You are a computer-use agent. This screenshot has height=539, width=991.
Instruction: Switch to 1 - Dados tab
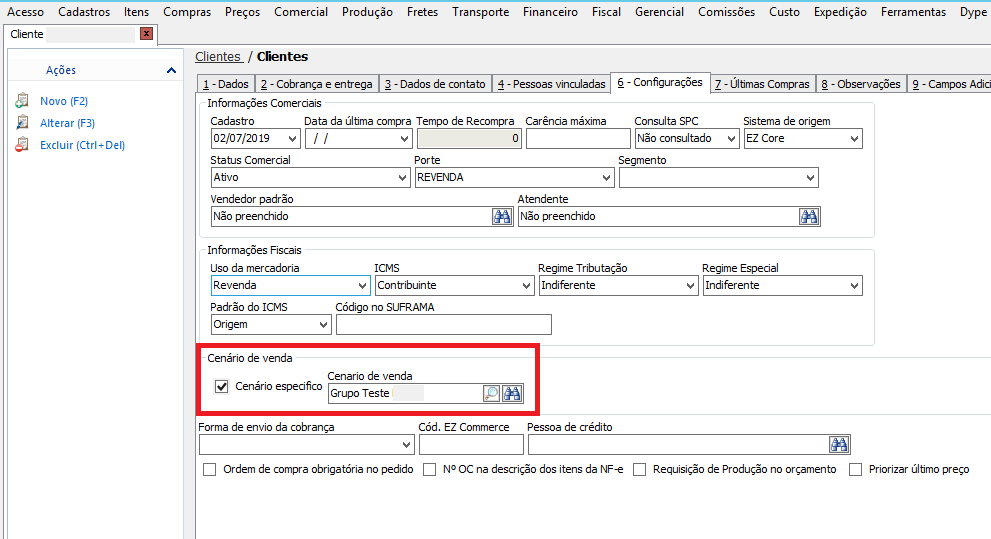pyautogui.click(x=226, y=84)
